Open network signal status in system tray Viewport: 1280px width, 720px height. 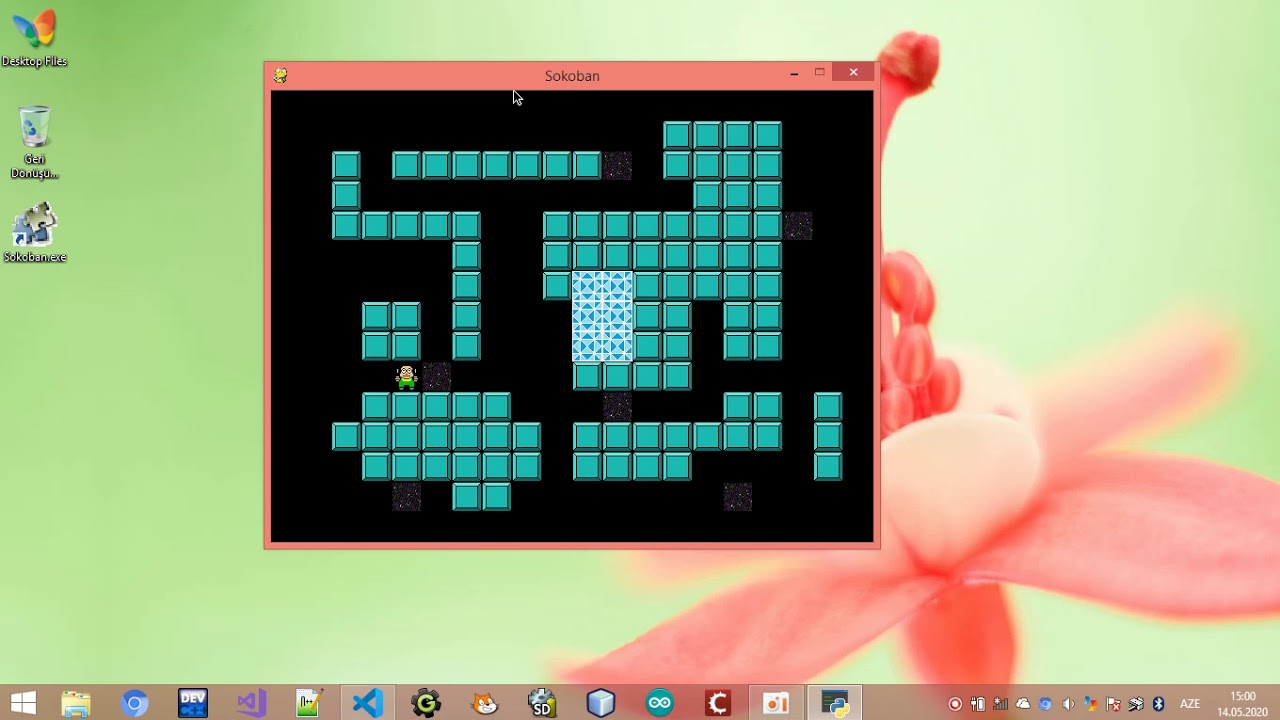point(1000,704)
